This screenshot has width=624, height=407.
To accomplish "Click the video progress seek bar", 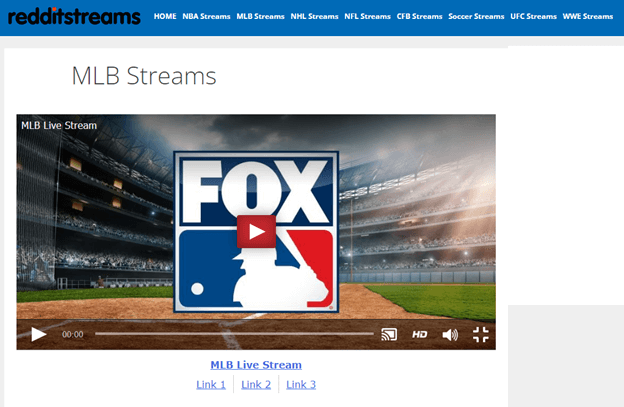I will click(x=234, y=334).
